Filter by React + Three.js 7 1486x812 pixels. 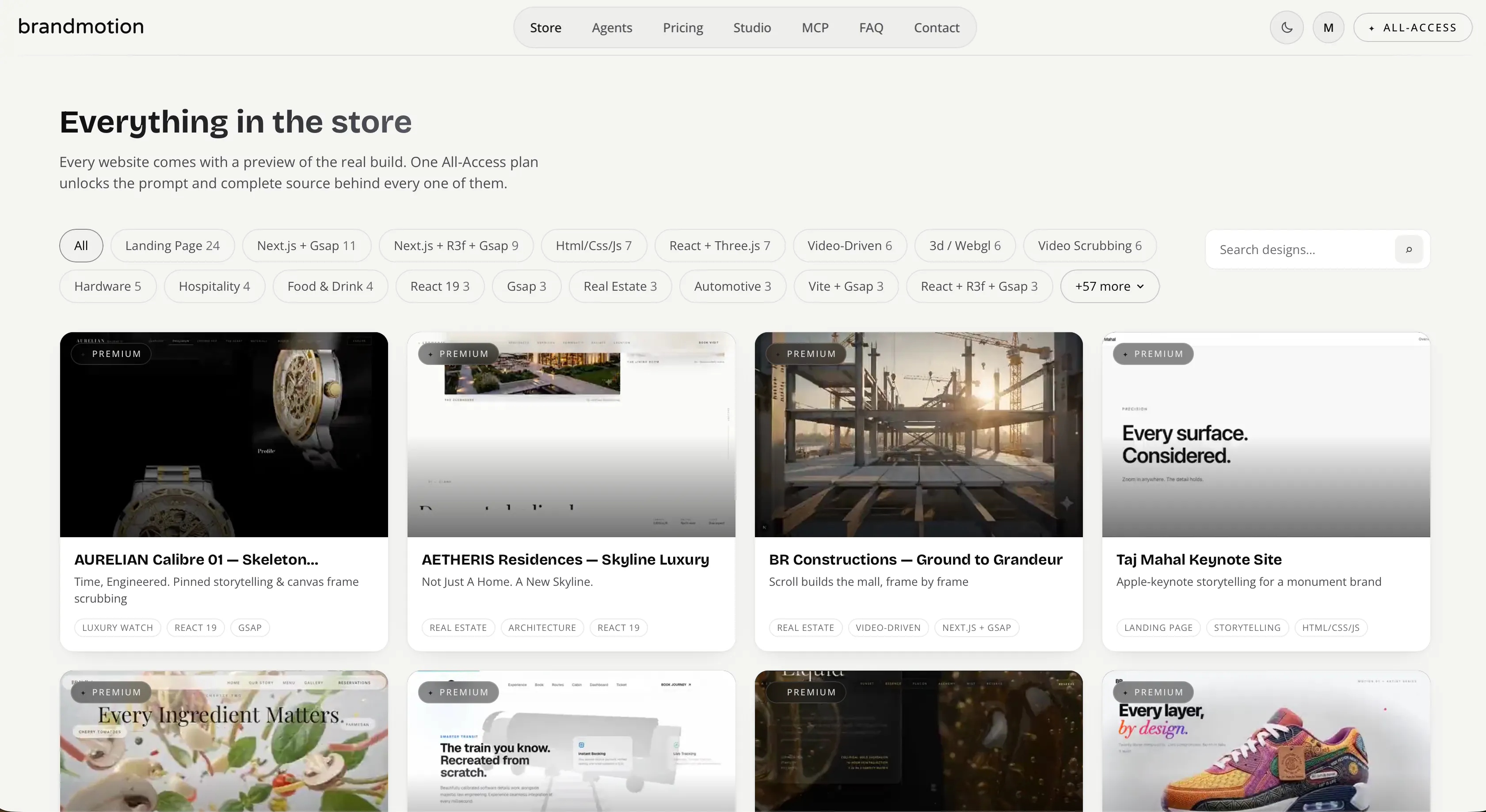coord(719,246)
